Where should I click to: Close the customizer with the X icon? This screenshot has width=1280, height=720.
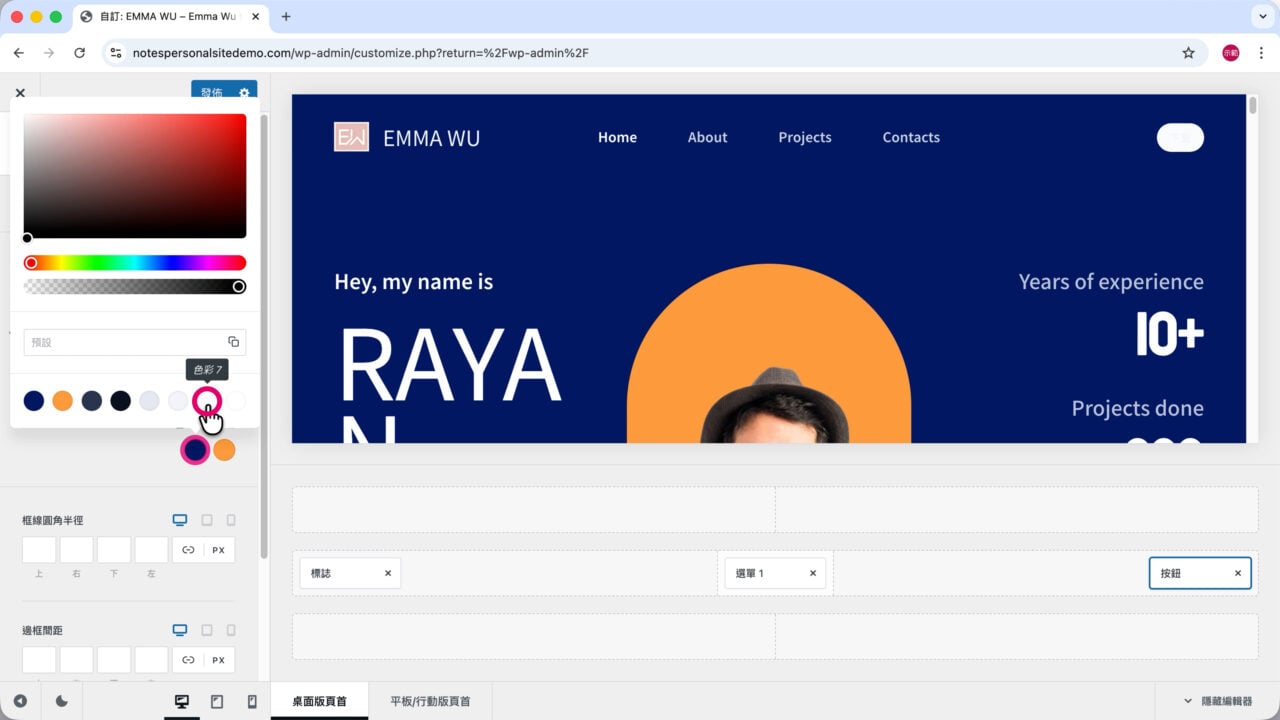pyautogui.click(x=20, y=93)
